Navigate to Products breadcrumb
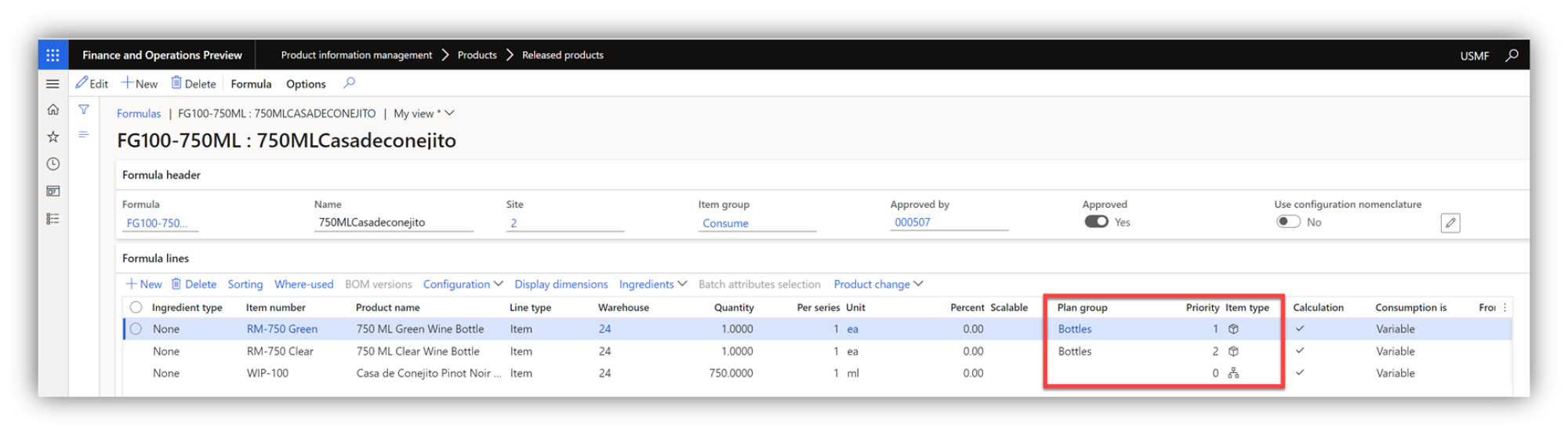The image size is (1568, 435). (477, 55)
